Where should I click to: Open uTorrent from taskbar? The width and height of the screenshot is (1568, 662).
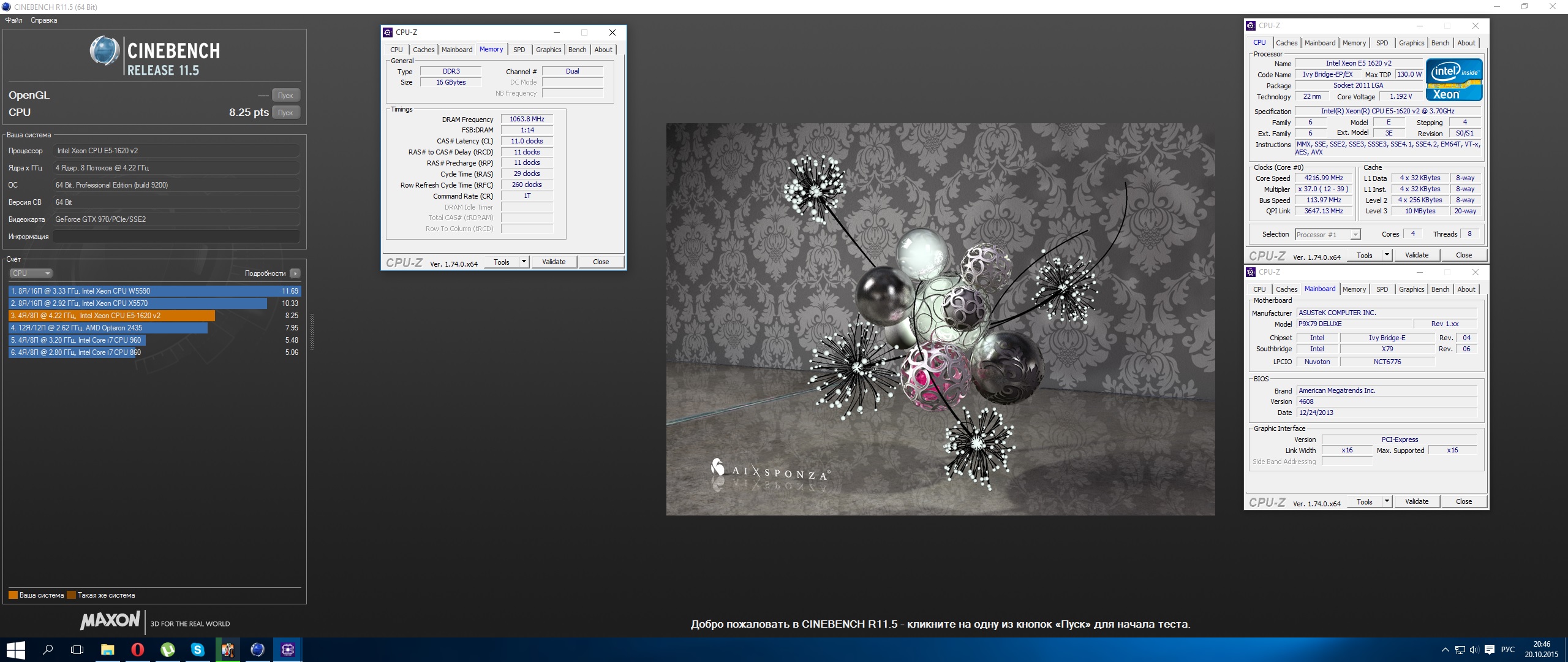tap(167, 650)
